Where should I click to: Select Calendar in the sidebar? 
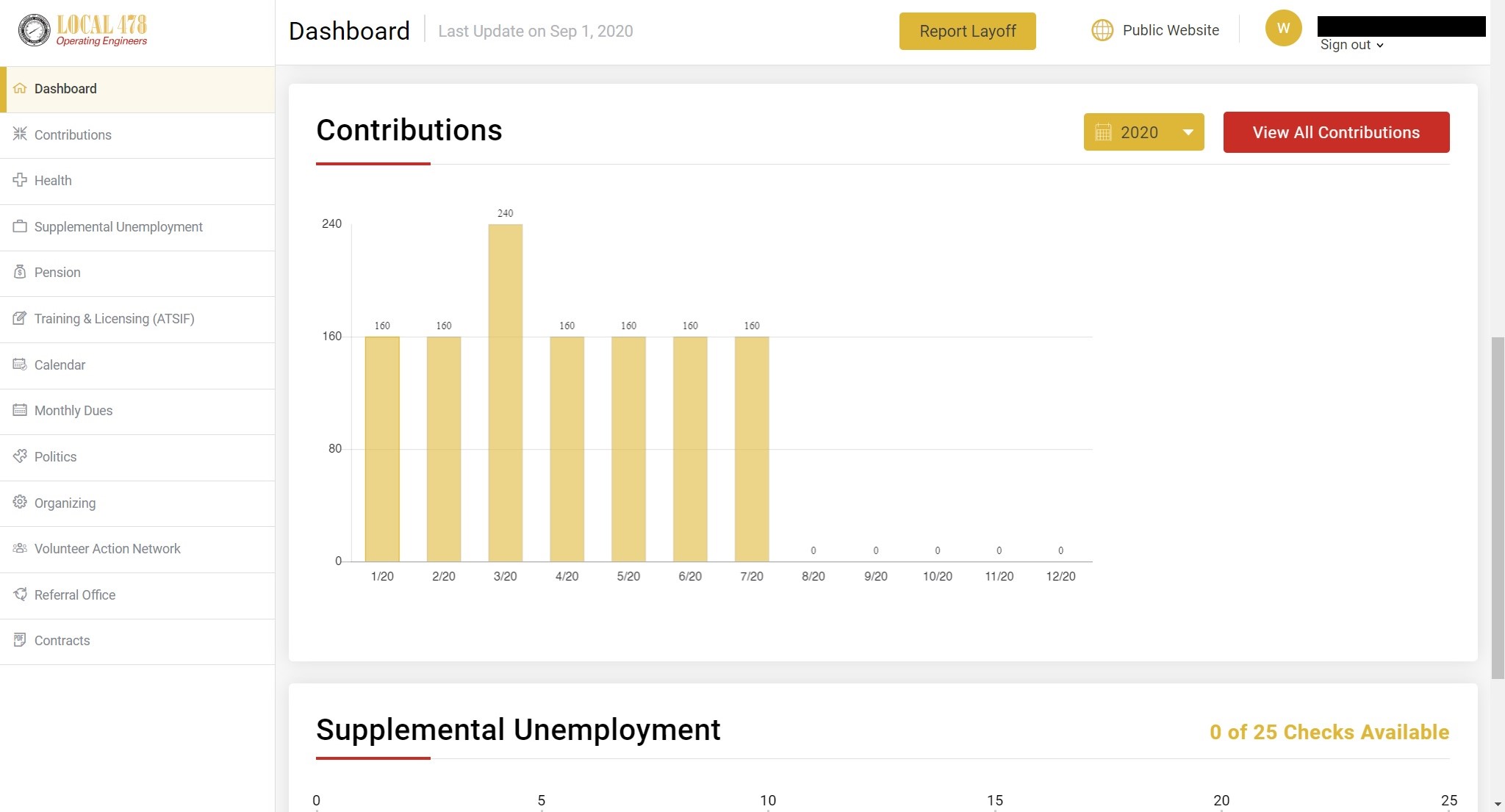pyautogui.click(x=60, y=365)
